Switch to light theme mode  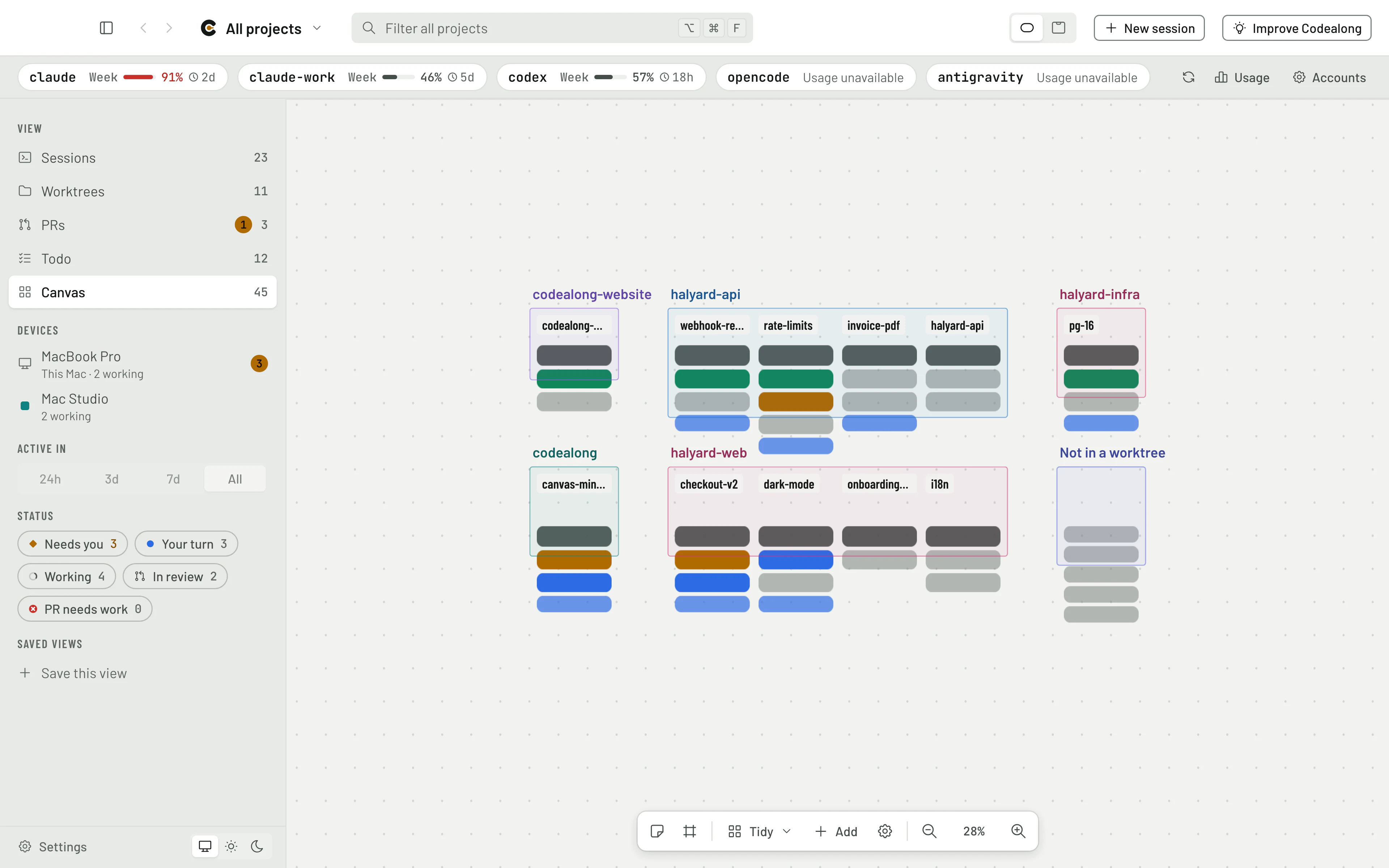click(x=231, y=847)
